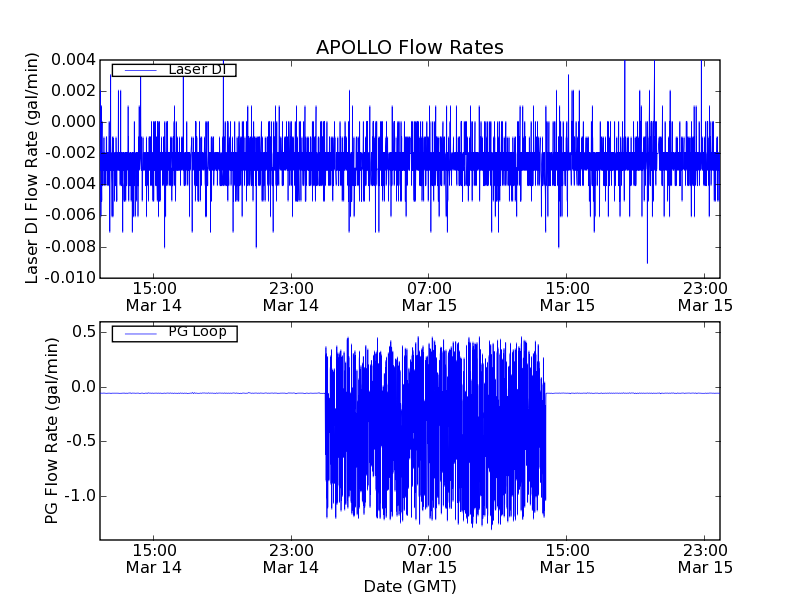This screenshot has width=800, height=600.
Task: Click the deepest downward spike in Laser DI plot
Action: pyautogui.click(x=647, y=260)
